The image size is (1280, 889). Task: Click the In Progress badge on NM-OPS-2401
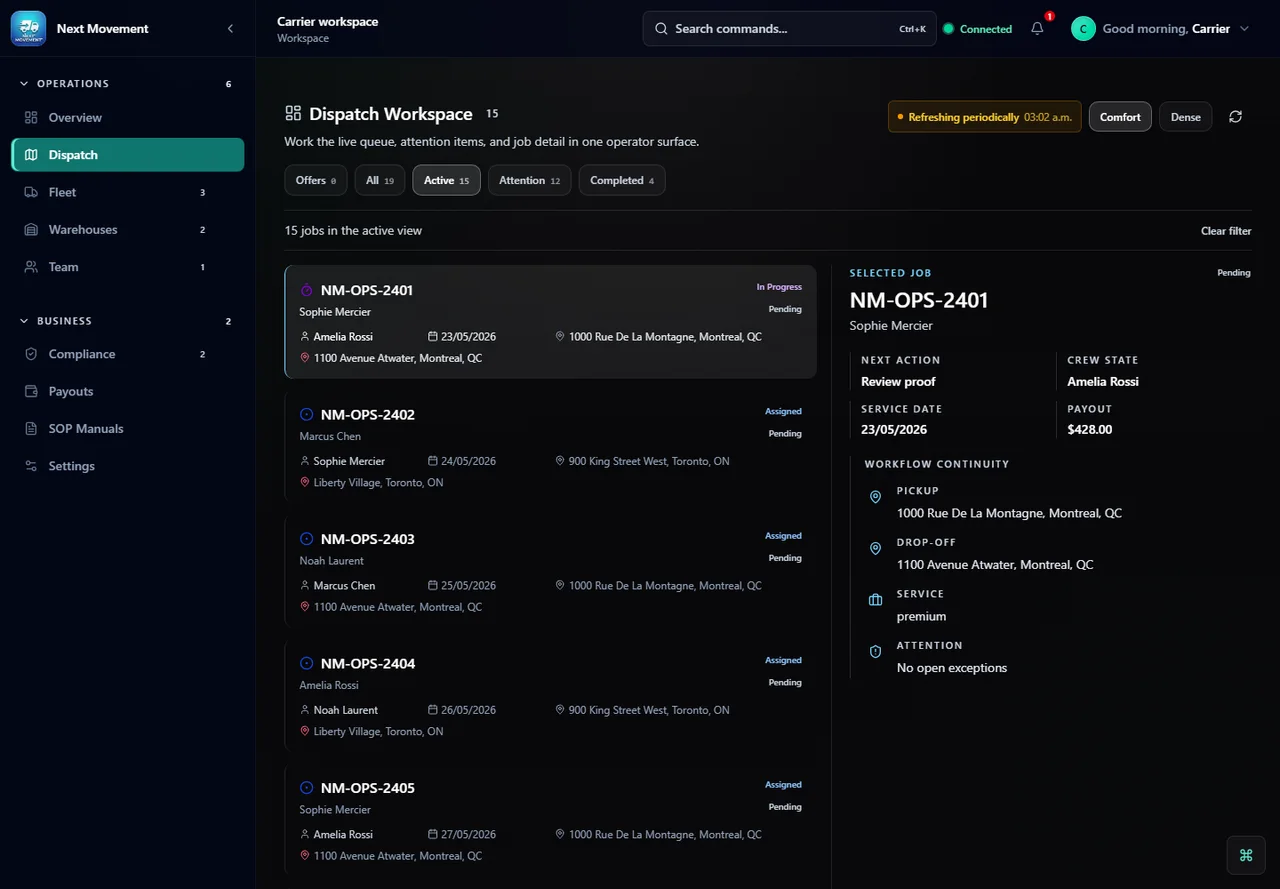click(779, 287)
